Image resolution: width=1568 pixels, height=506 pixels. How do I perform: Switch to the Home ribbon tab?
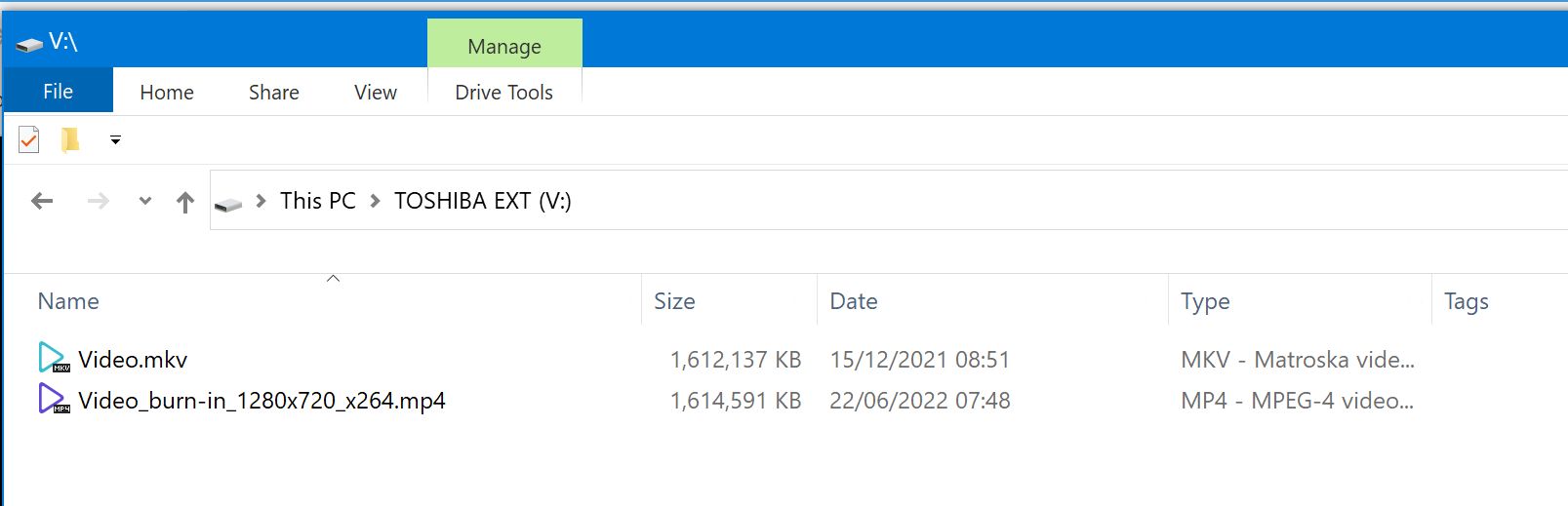coord(167,93)
